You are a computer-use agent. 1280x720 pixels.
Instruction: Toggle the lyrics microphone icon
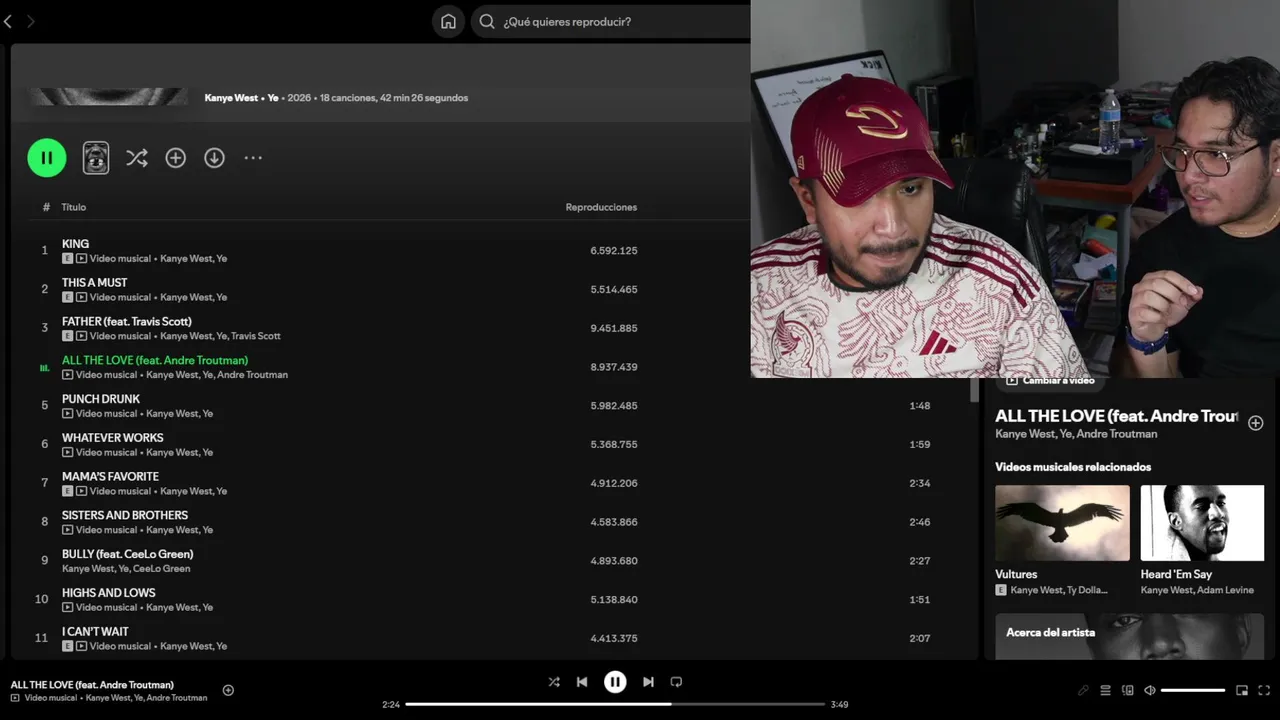click(1083, 690)
